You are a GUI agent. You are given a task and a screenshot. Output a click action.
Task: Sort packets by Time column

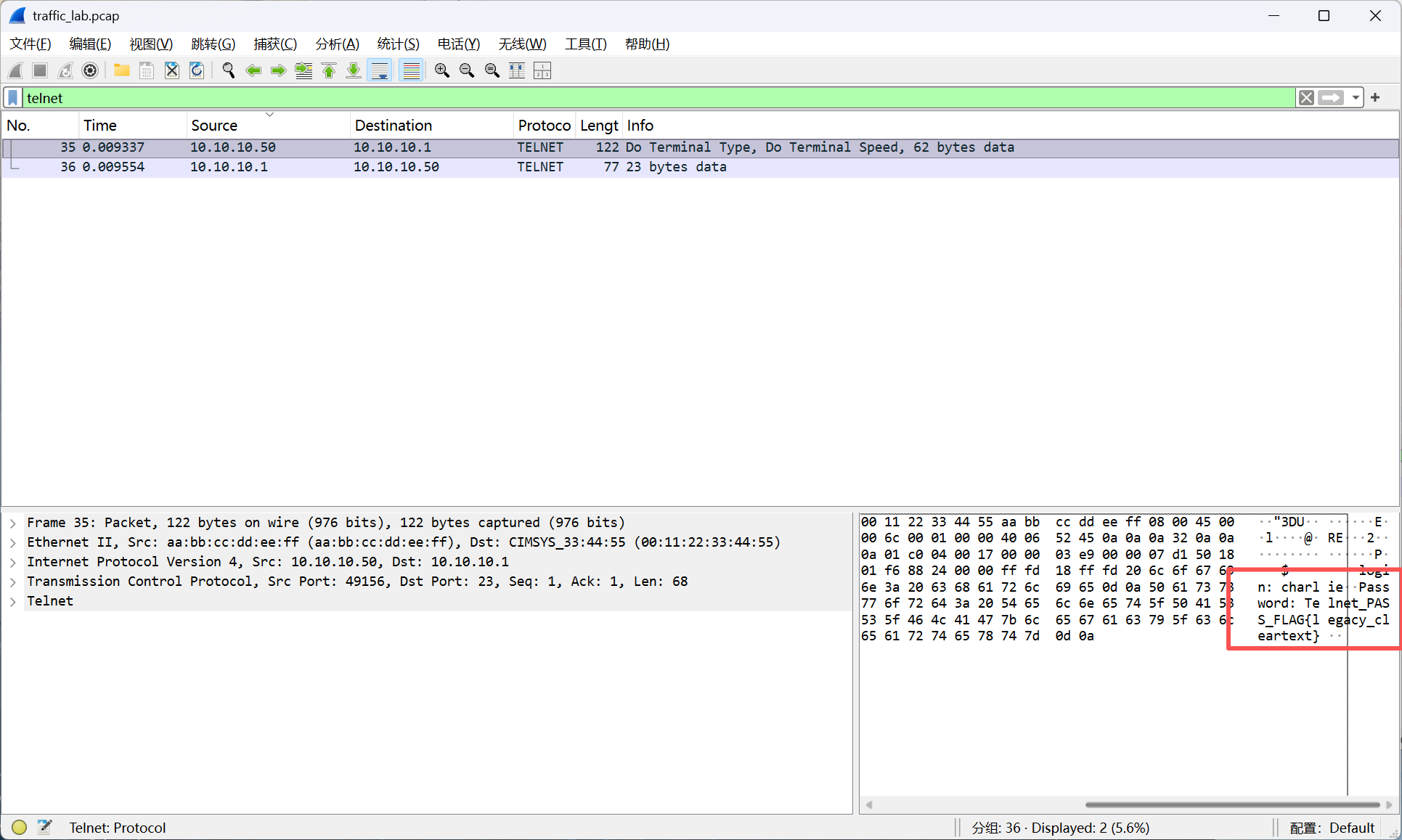coord(132,126)
